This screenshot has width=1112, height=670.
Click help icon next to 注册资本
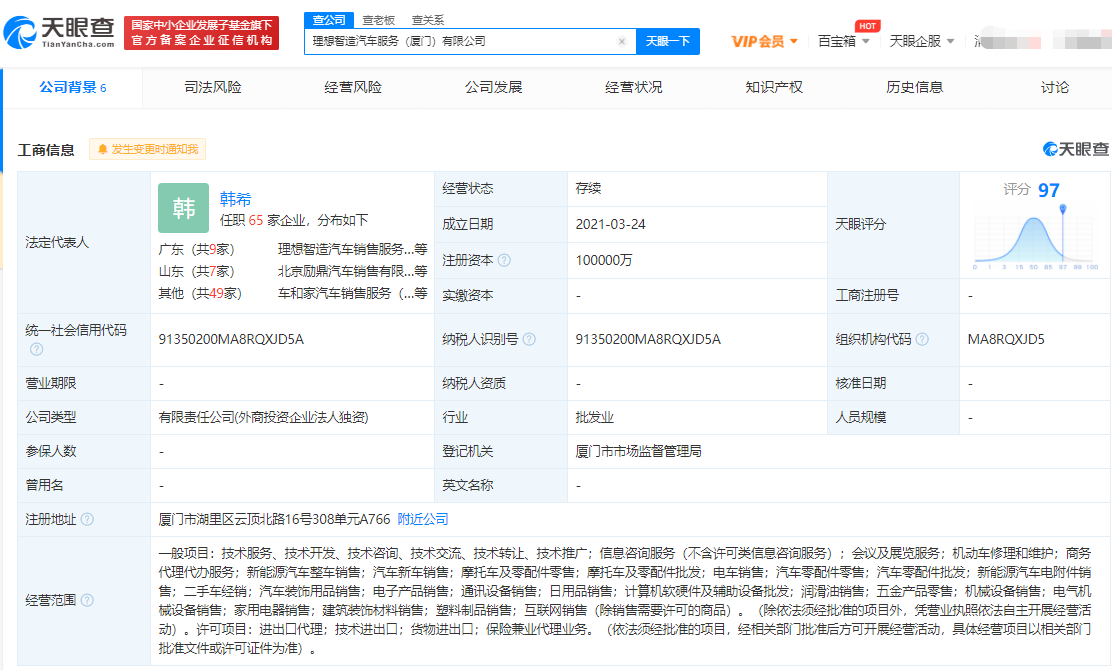[x=504, y=260]
